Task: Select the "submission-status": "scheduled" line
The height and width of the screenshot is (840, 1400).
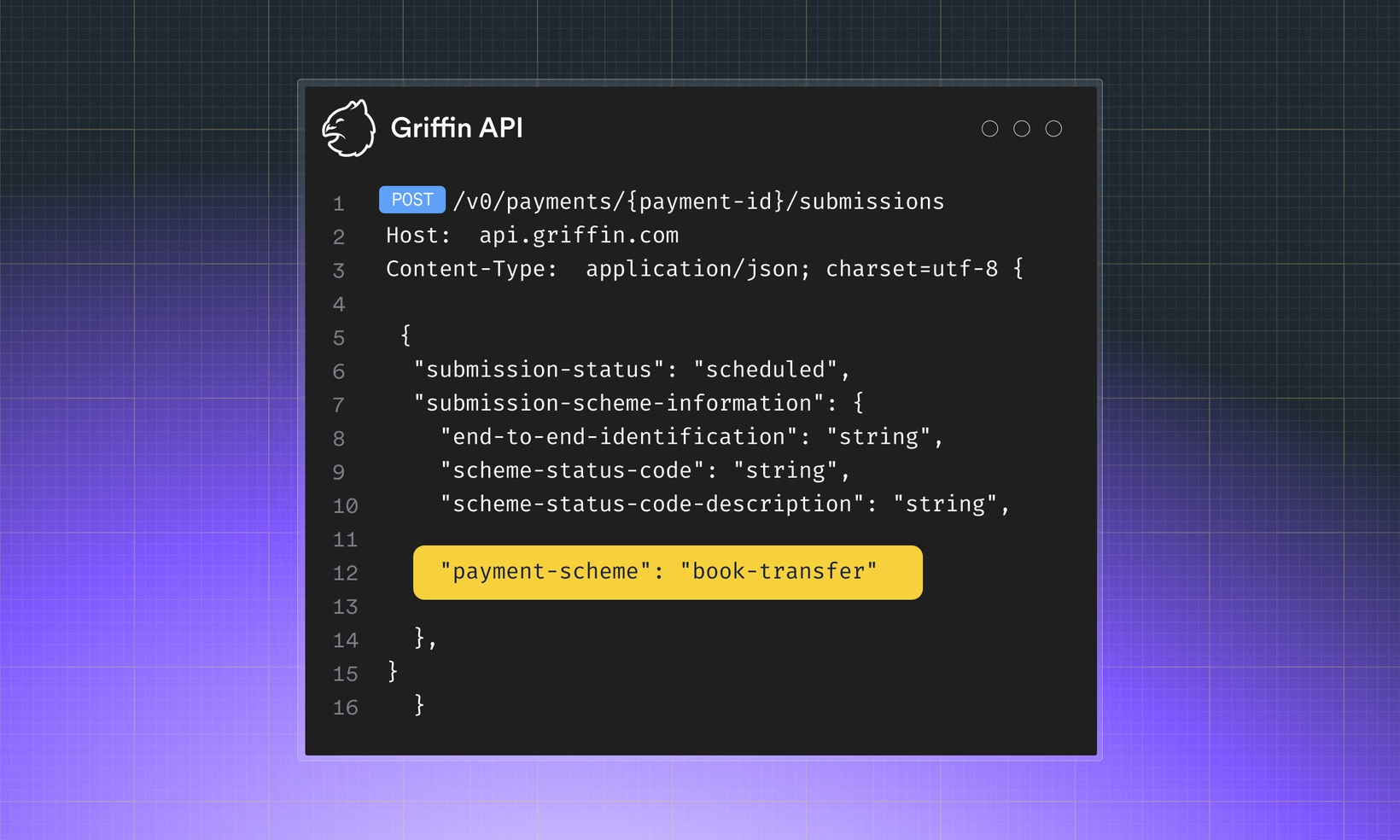Action: coord(632,370)
